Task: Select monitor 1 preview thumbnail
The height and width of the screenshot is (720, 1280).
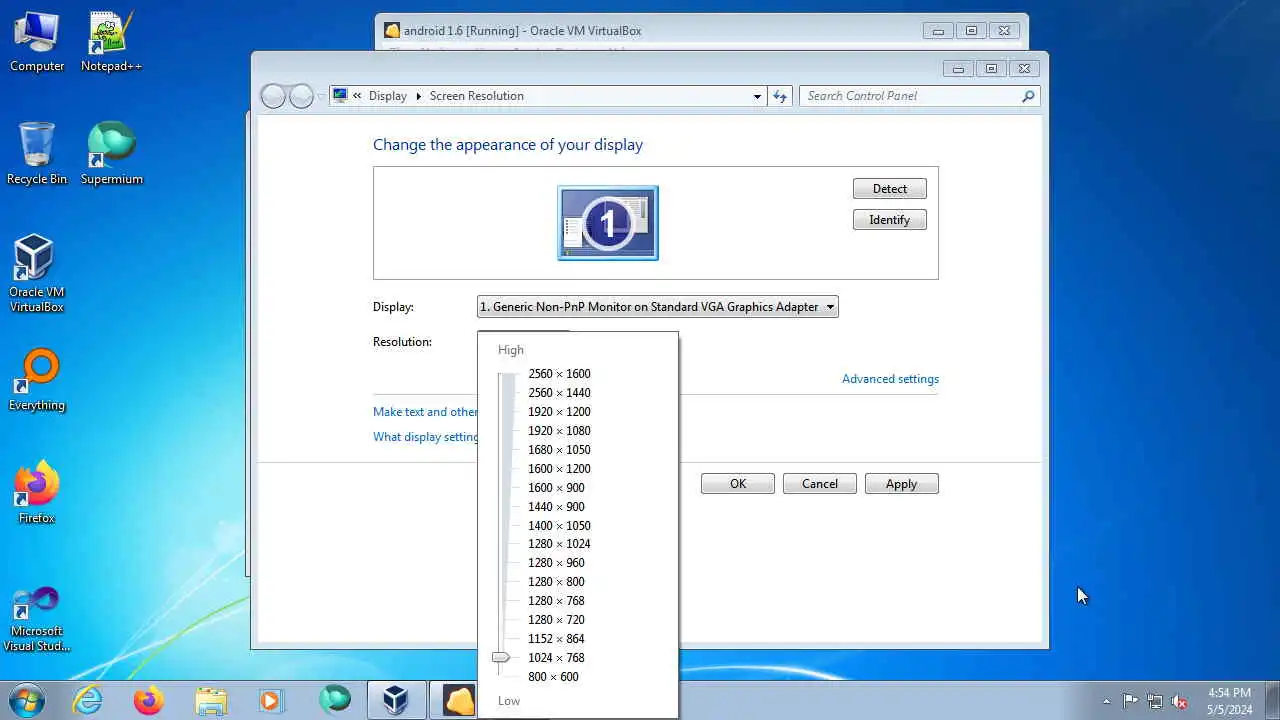Action: click(608, 223)
